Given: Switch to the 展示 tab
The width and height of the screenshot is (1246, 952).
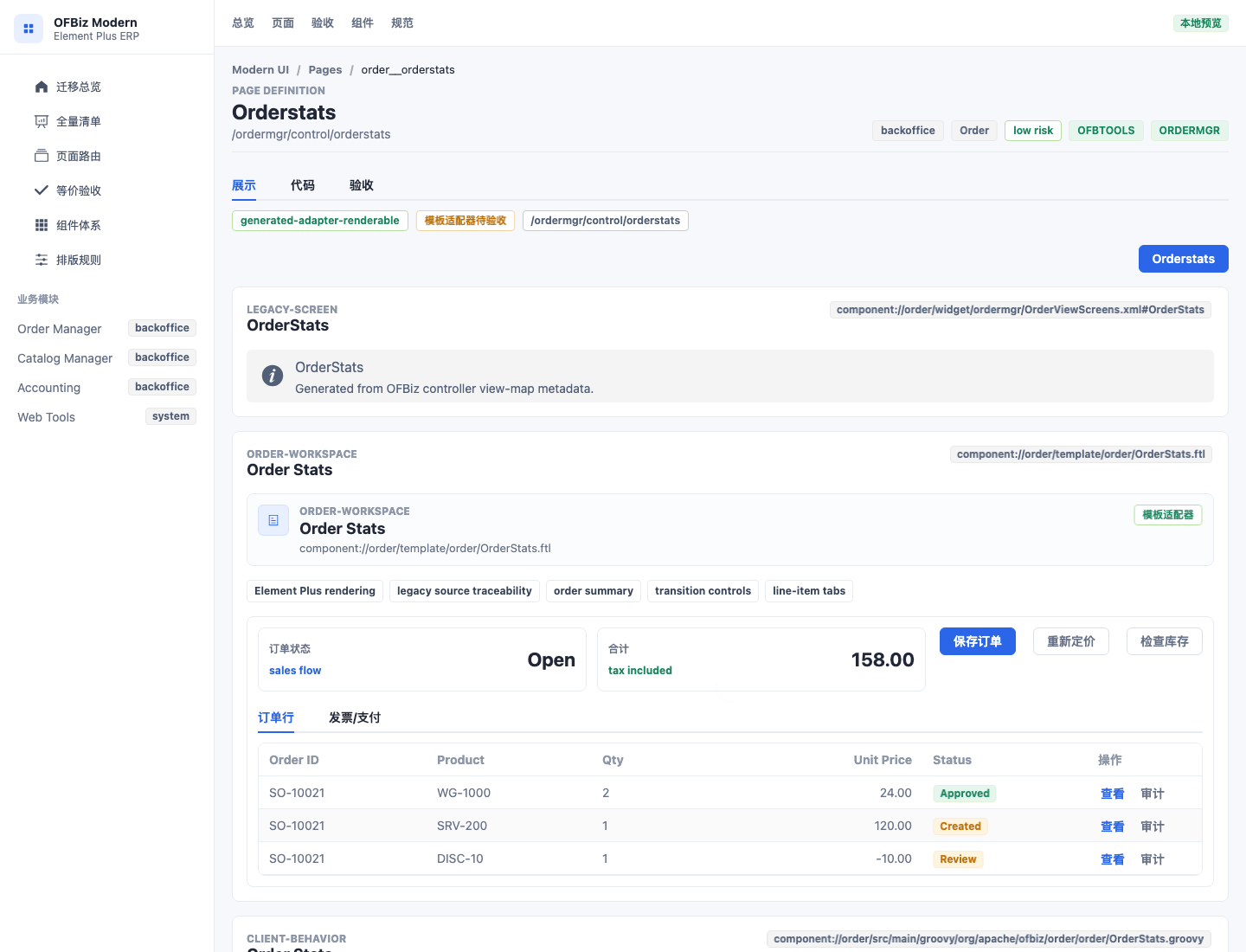Looking at the screenshot, I should (244, 185).
